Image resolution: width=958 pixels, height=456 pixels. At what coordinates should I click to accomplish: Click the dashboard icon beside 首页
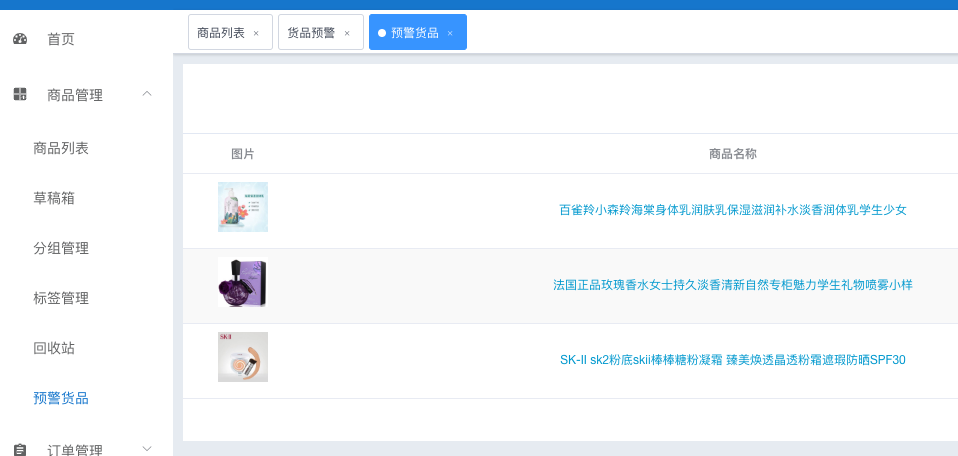pyautogui.click(x=20, y=39)
